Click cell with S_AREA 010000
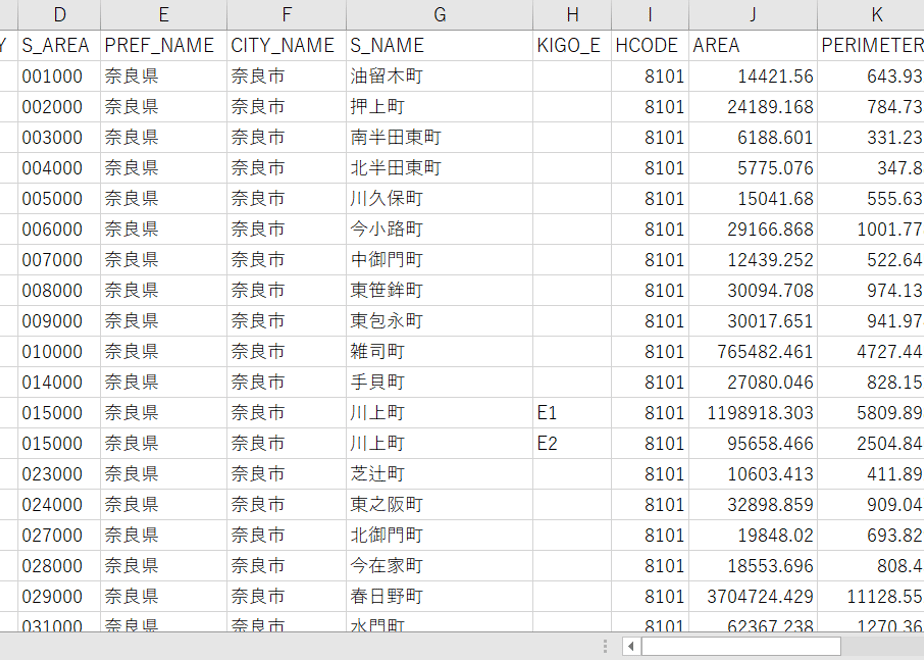This screenshot has width=924, height=660. (60, 352)
